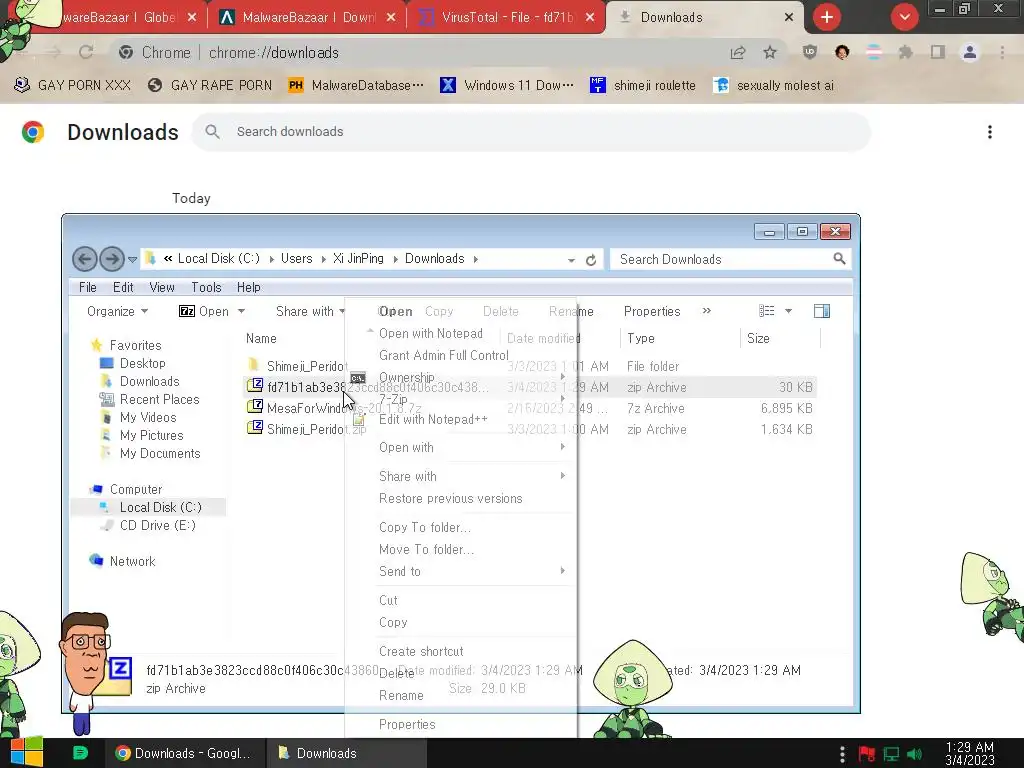Open the File menu in Explorer
1024x768 pixels.
[88, 287]
